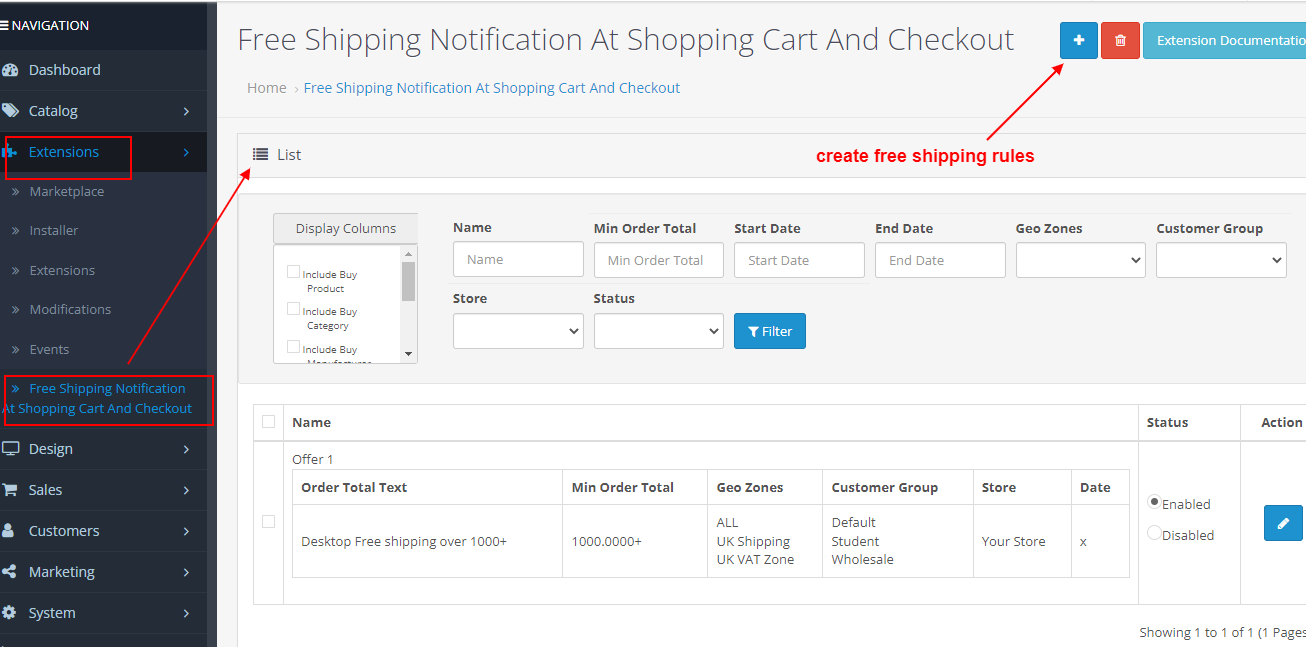Select the Disabled radio button for Offer 1

point(1155,535)
